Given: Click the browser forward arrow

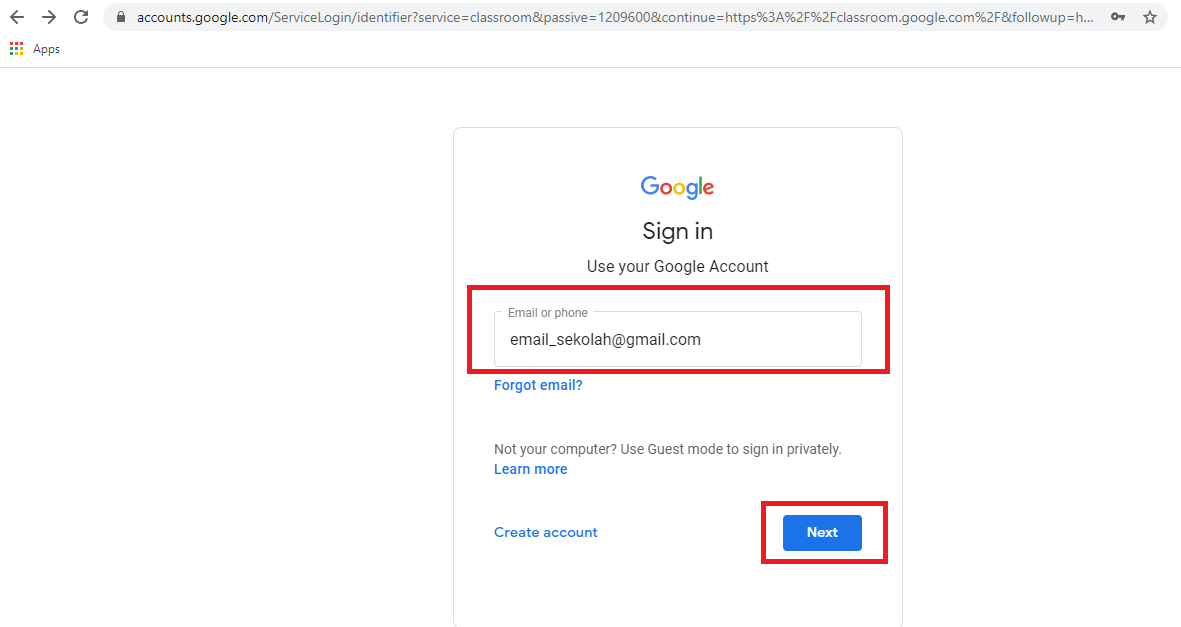Looking at the screenshot, I should 49,17.
